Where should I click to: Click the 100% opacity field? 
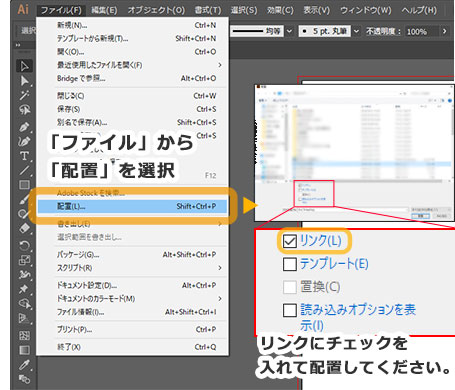pyautogui.click(x=422, y=31)
